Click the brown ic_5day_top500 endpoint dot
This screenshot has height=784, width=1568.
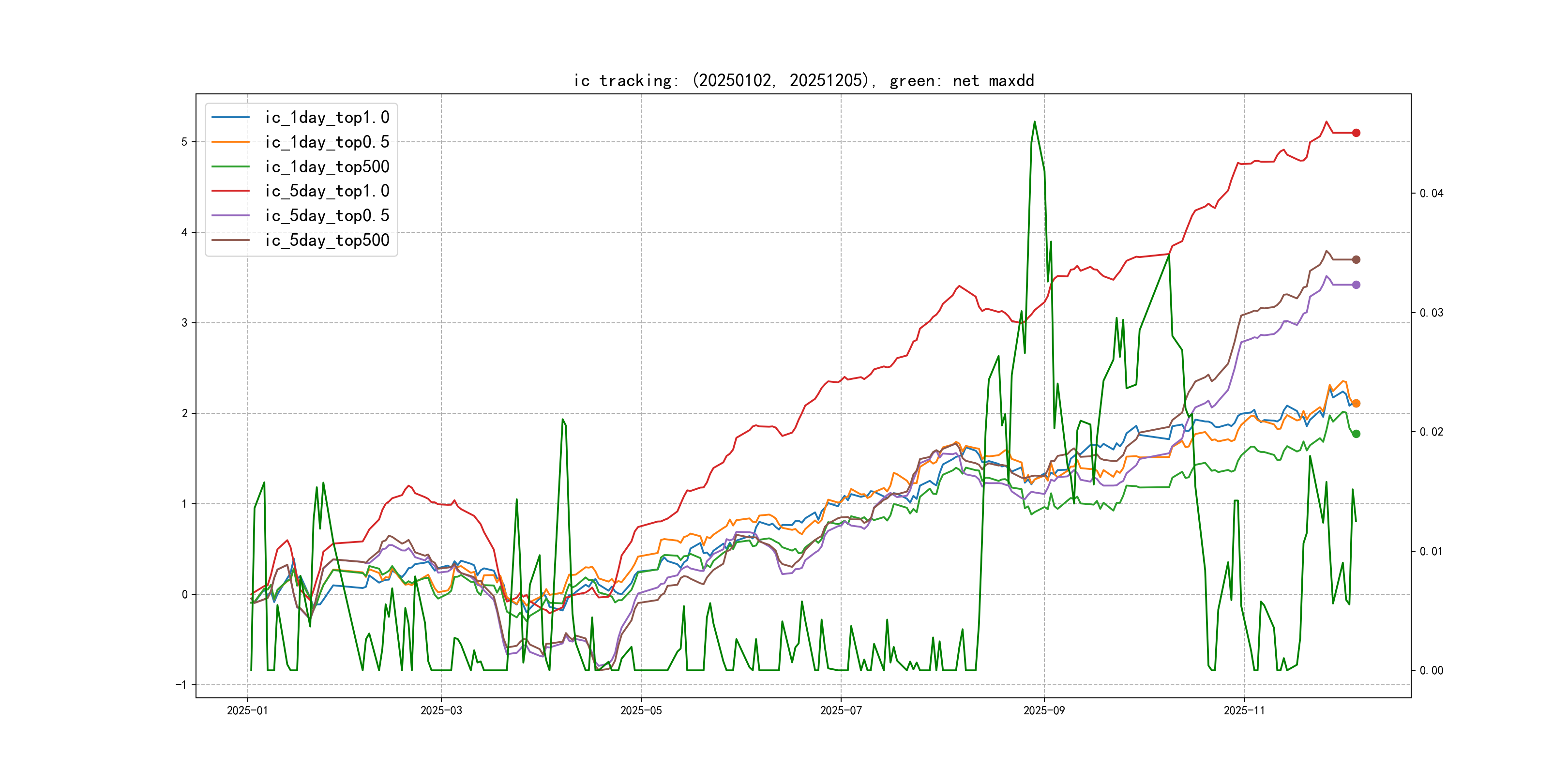1356,259
